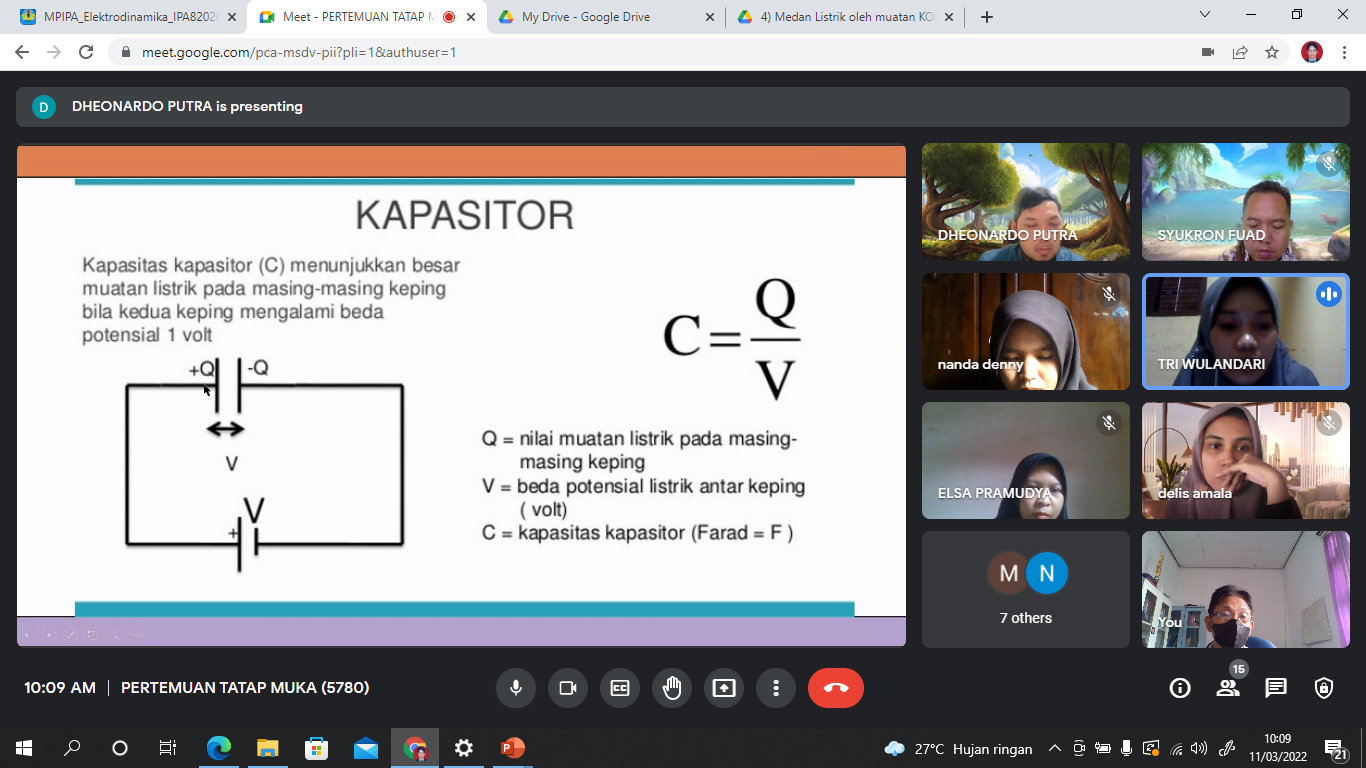The image size is (1366, 768).
Task: Bookmark this page with star icon
Action: click(x=1272, y=52)
